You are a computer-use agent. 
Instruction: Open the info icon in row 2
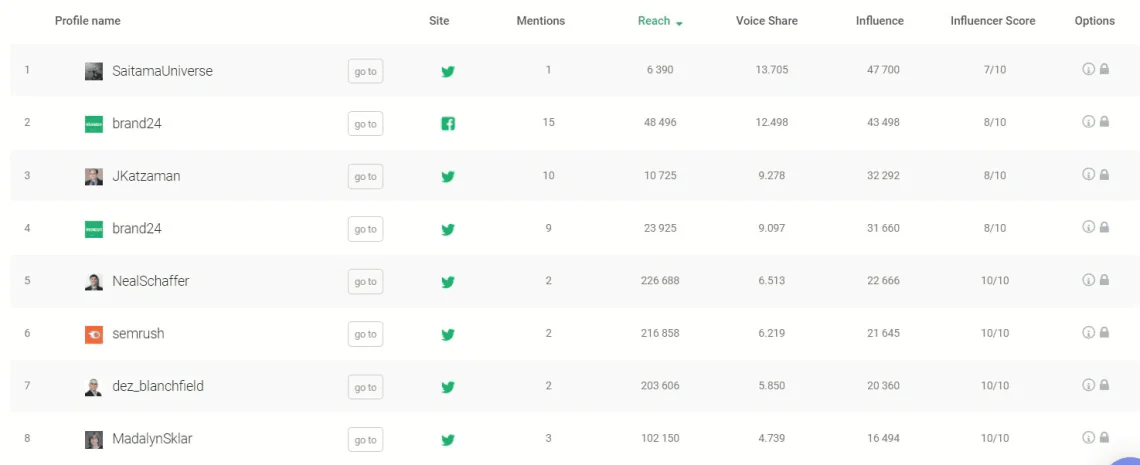pos(1088,121)
